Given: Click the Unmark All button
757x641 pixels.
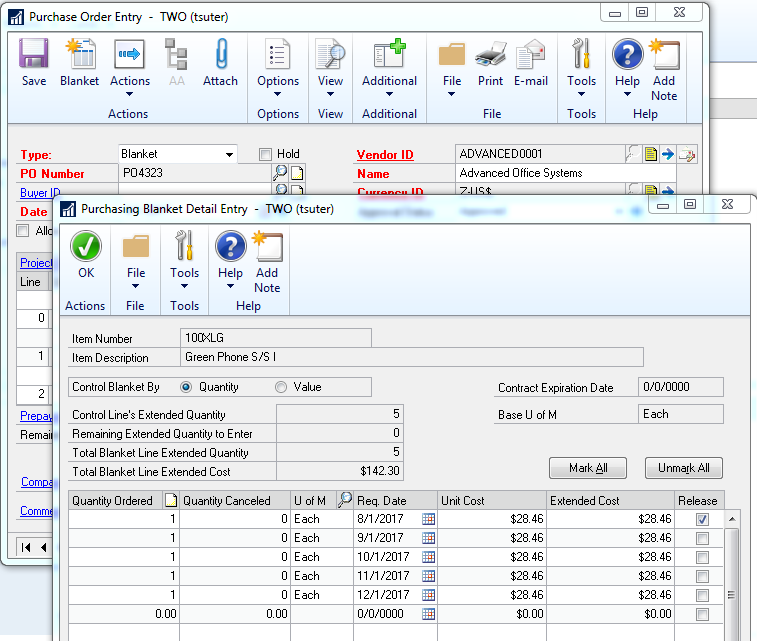Looking at the screenshot, I should (684, 468).
